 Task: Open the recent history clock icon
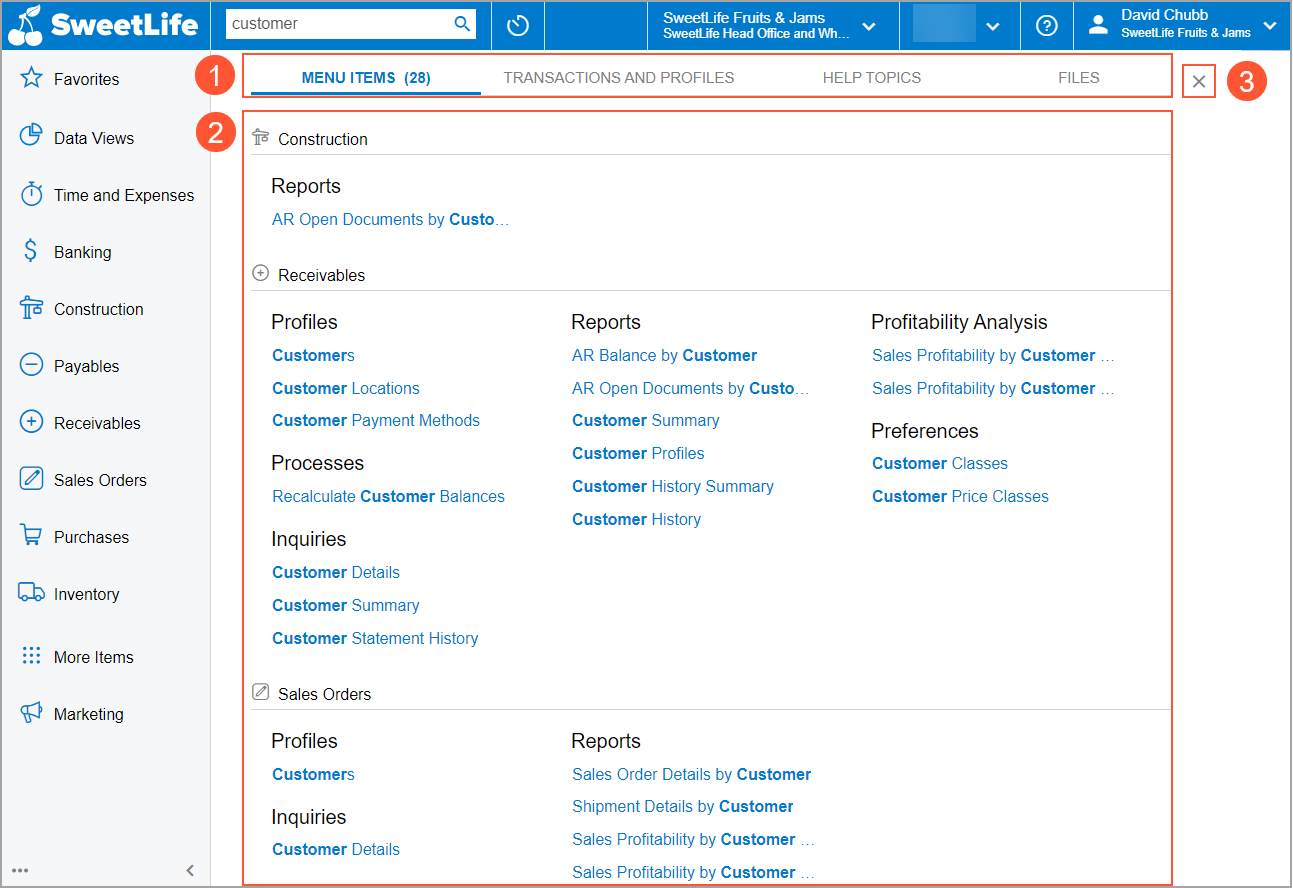coord(518,25)
